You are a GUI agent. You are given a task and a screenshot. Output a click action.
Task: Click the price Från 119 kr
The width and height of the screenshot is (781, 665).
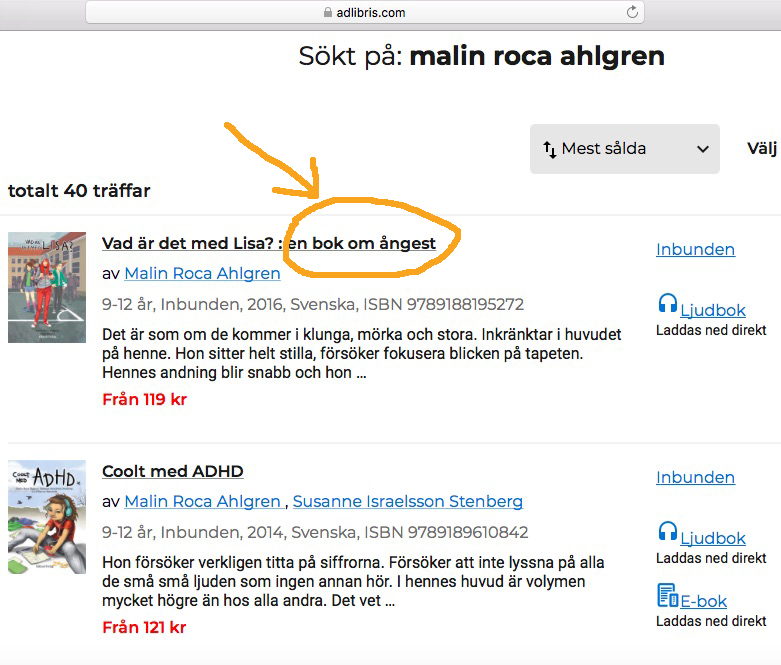pos(144,399)
